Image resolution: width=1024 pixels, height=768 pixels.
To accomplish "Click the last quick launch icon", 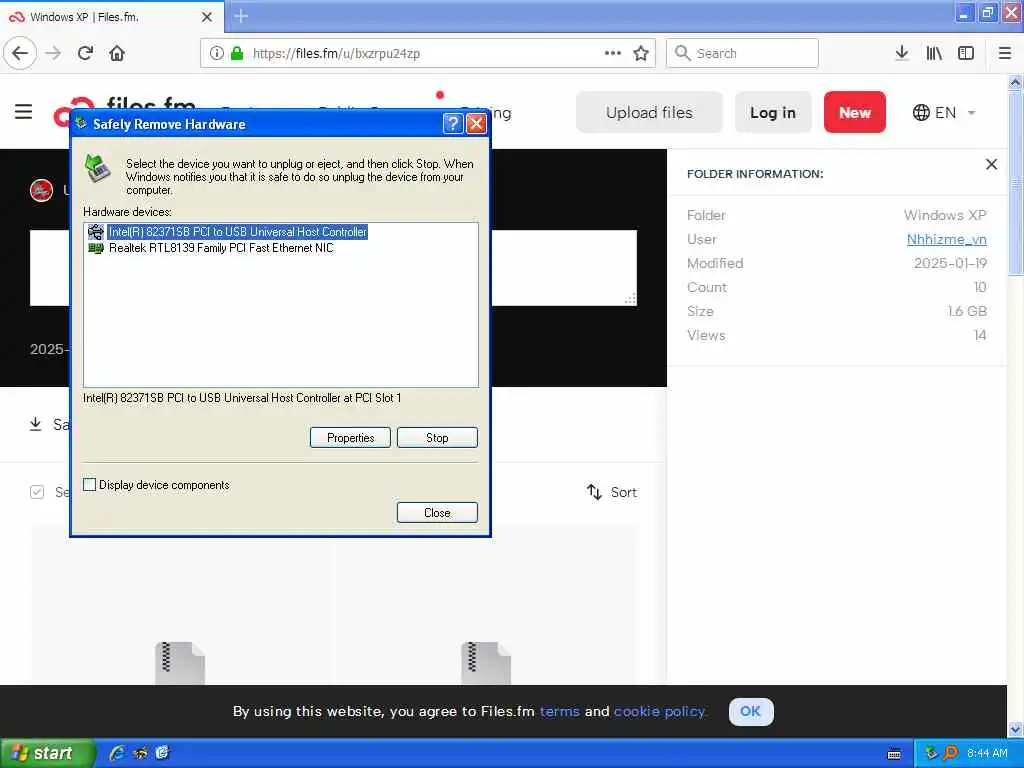I will (x=162, y=753).
